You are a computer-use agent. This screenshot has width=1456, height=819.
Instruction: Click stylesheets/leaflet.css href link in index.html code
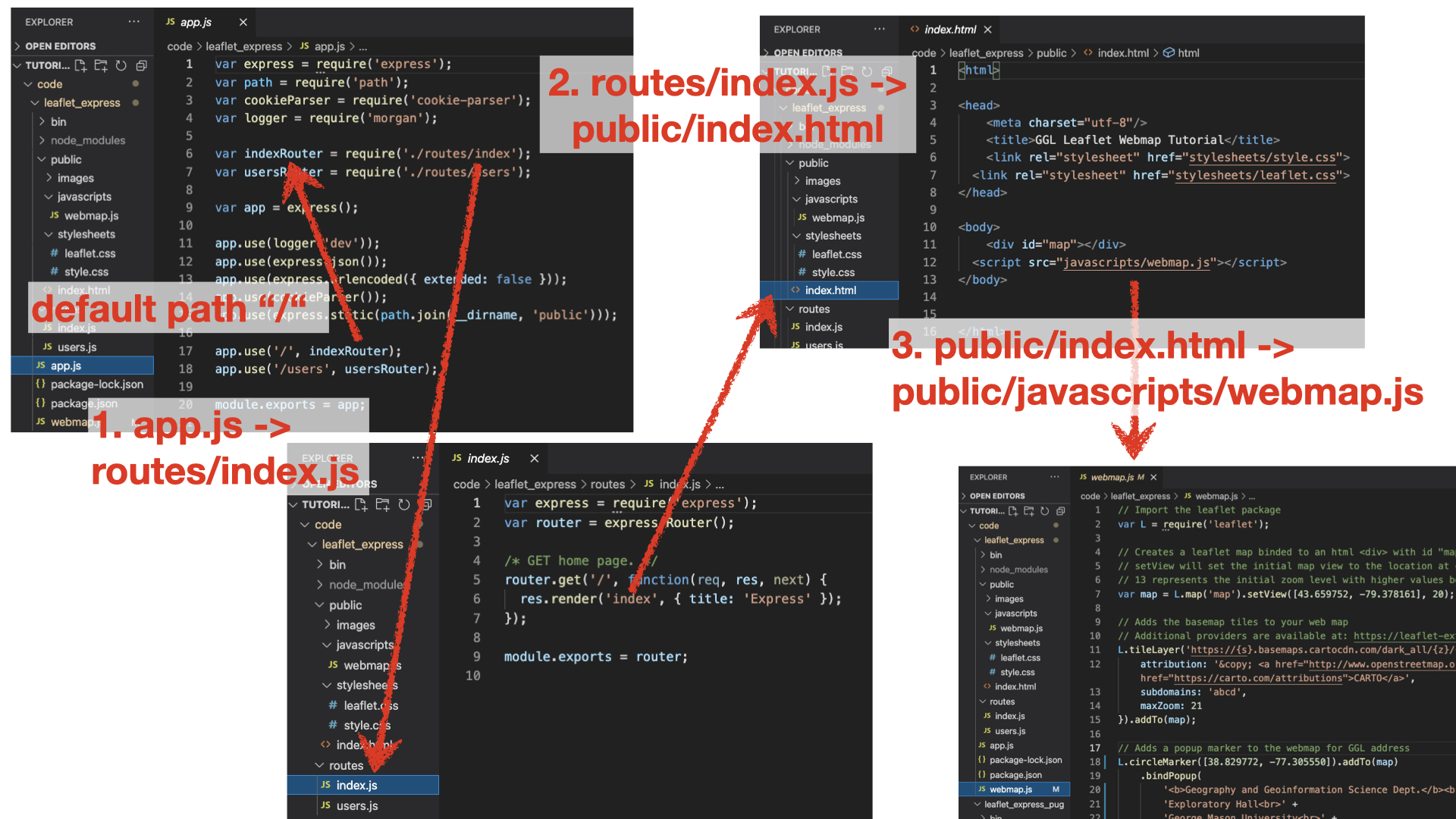click(1255, 175)
